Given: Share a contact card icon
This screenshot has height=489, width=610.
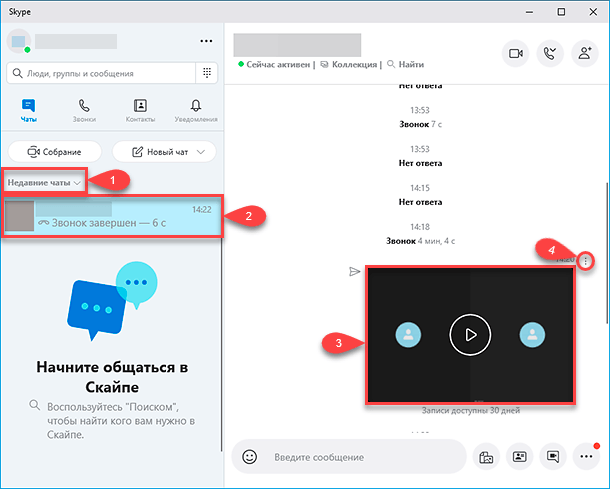Looking at the screenshot, I should (x=520, y=457).
